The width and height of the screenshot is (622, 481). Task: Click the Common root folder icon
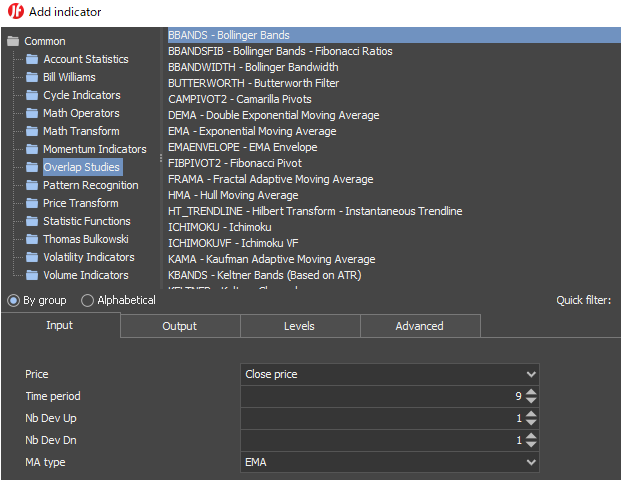click(x=13, y=42)
